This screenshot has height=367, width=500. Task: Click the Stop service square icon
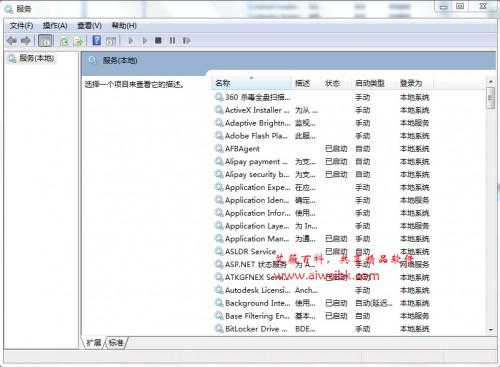coord(158,41)
